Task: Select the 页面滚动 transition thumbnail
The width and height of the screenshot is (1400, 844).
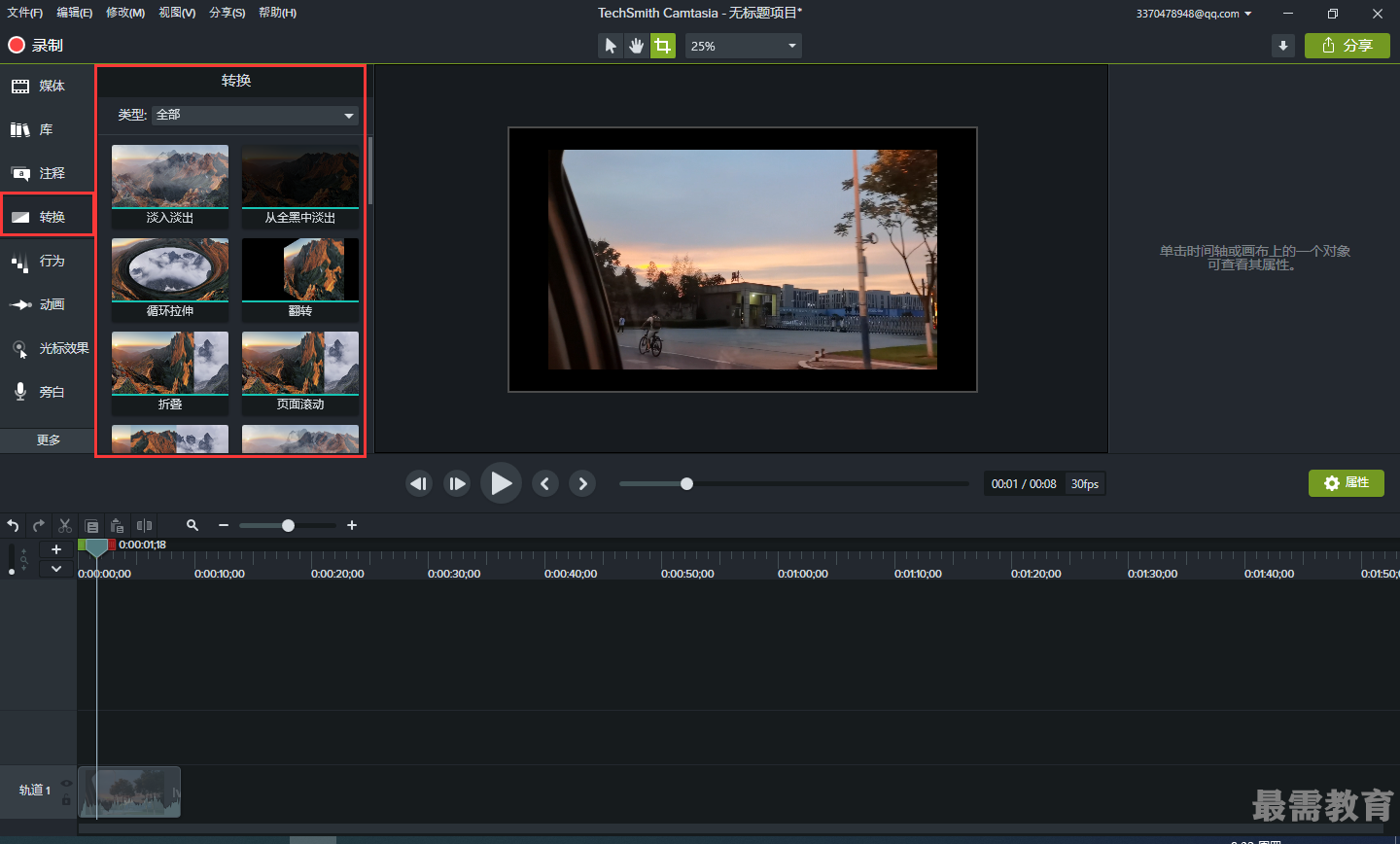Action: [300, 372]
